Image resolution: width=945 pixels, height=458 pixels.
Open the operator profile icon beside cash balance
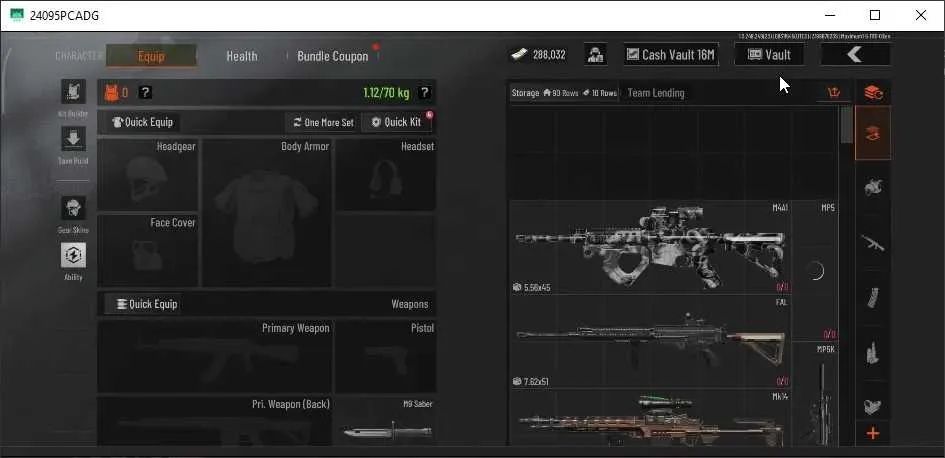(x=595, y=55)
